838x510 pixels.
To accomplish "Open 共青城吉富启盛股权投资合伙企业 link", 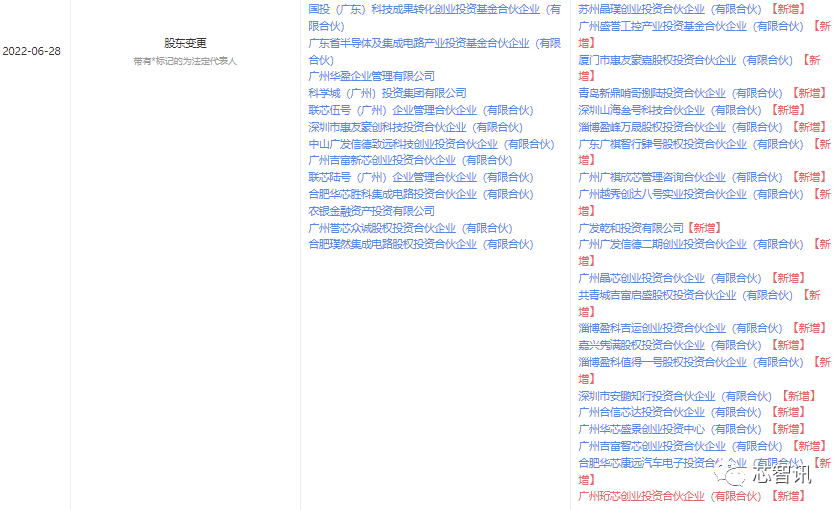I will (685, 295).
